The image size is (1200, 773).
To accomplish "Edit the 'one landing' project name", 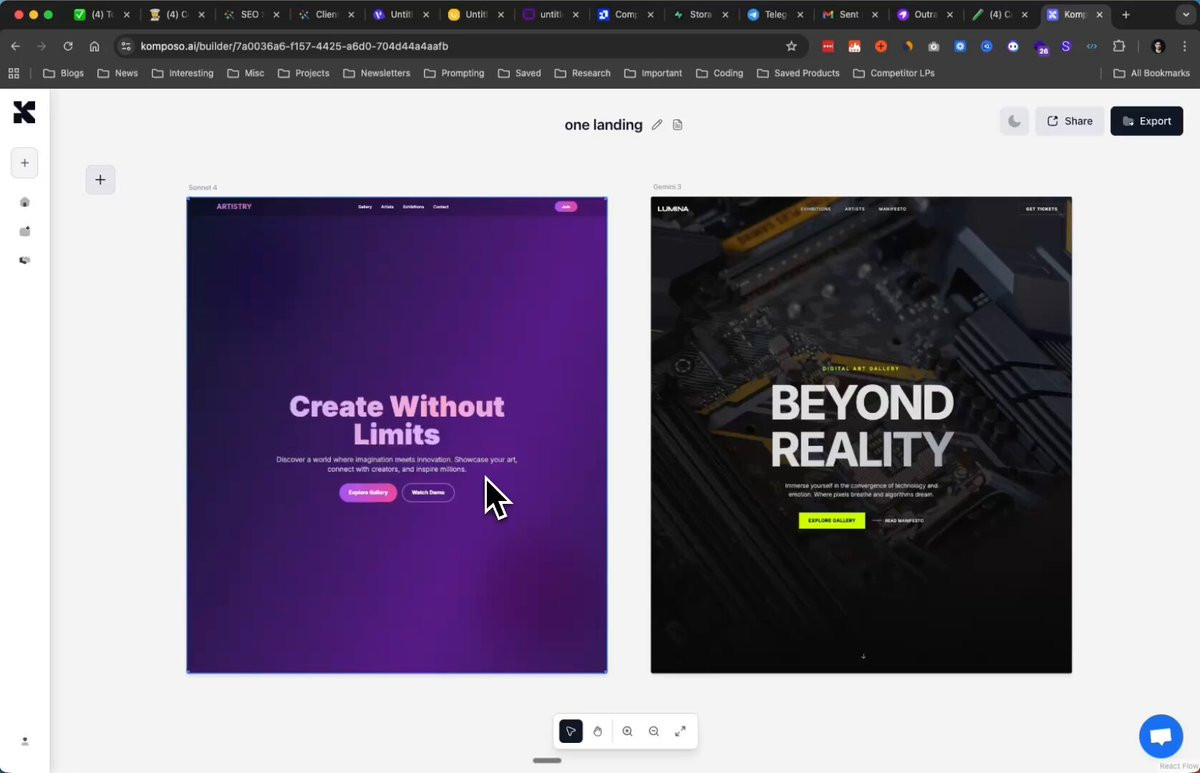I will click(x=657, y=125).
